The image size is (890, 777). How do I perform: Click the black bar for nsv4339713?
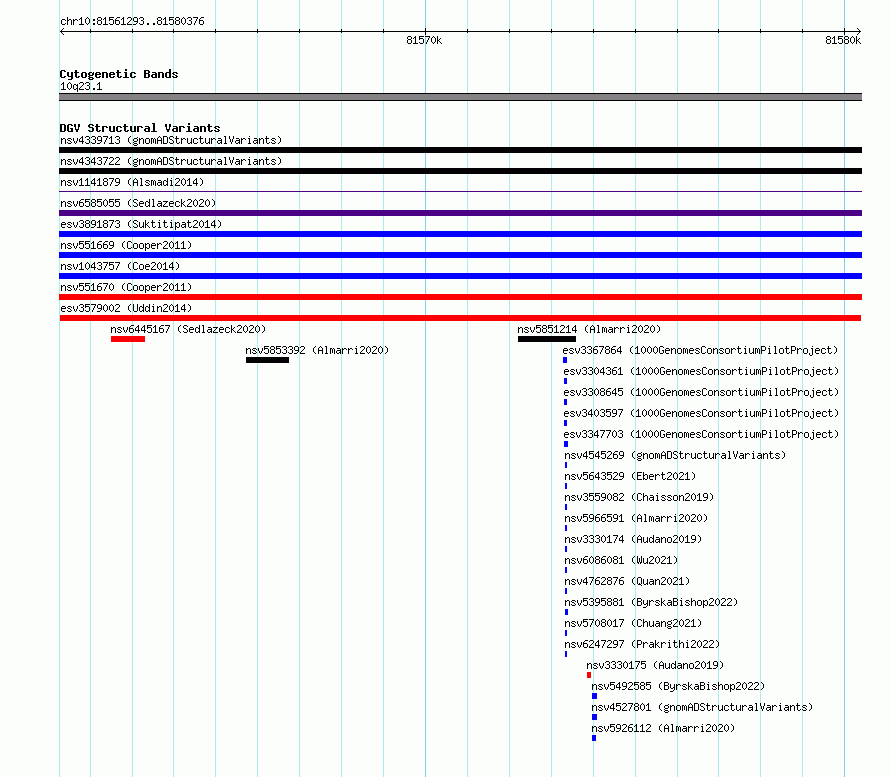460,150
